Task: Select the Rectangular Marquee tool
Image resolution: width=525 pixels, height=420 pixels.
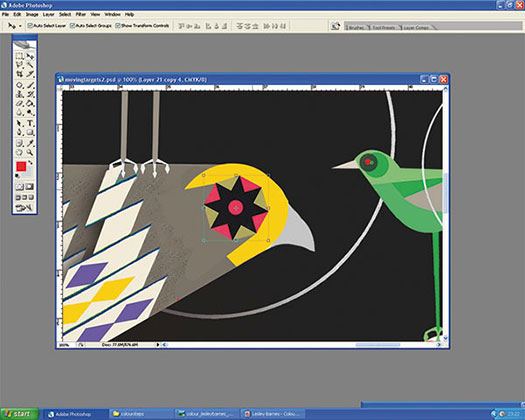Action: point(20,56)
